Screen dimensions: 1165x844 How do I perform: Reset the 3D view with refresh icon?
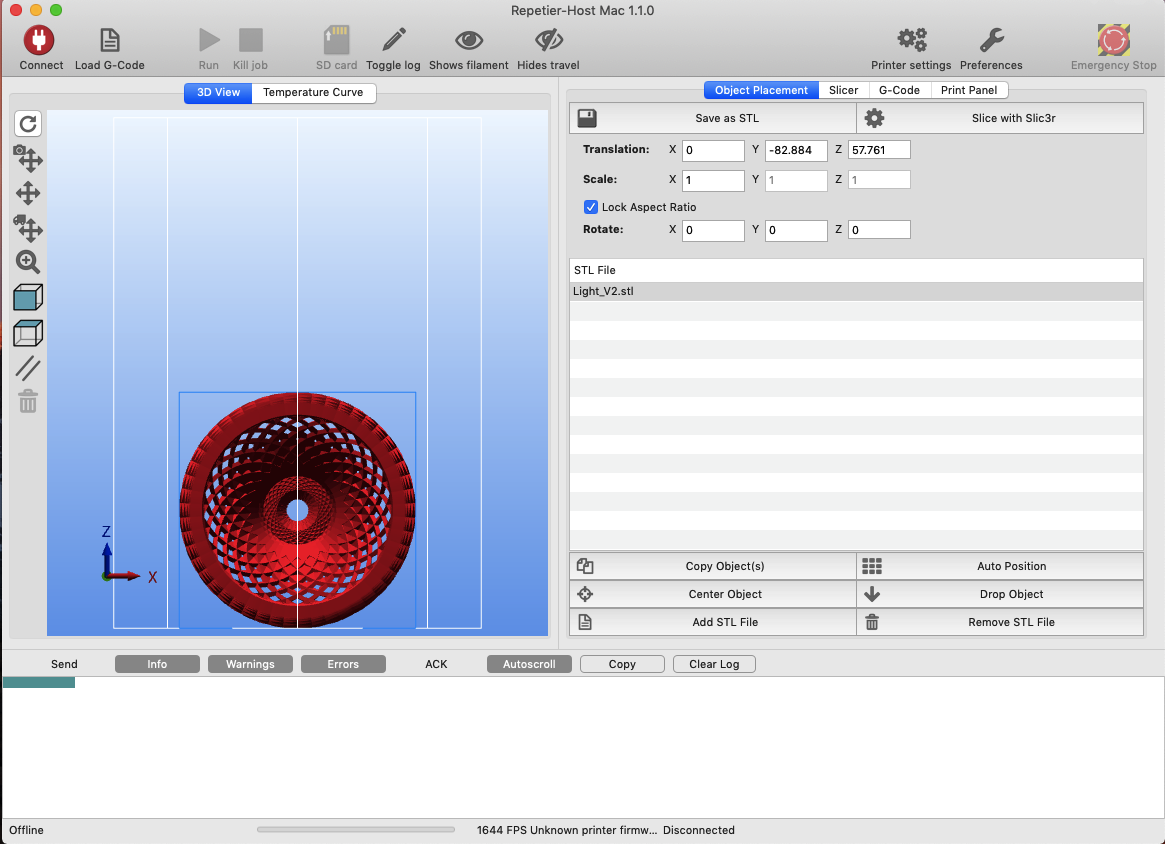click(28, 124)
